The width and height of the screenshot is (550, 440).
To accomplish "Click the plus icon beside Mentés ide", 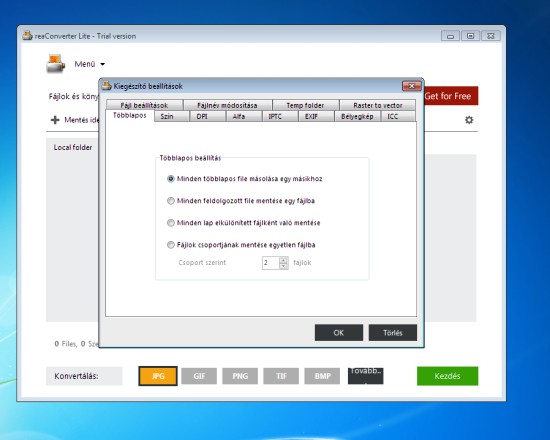I will (x=55, y=120).
